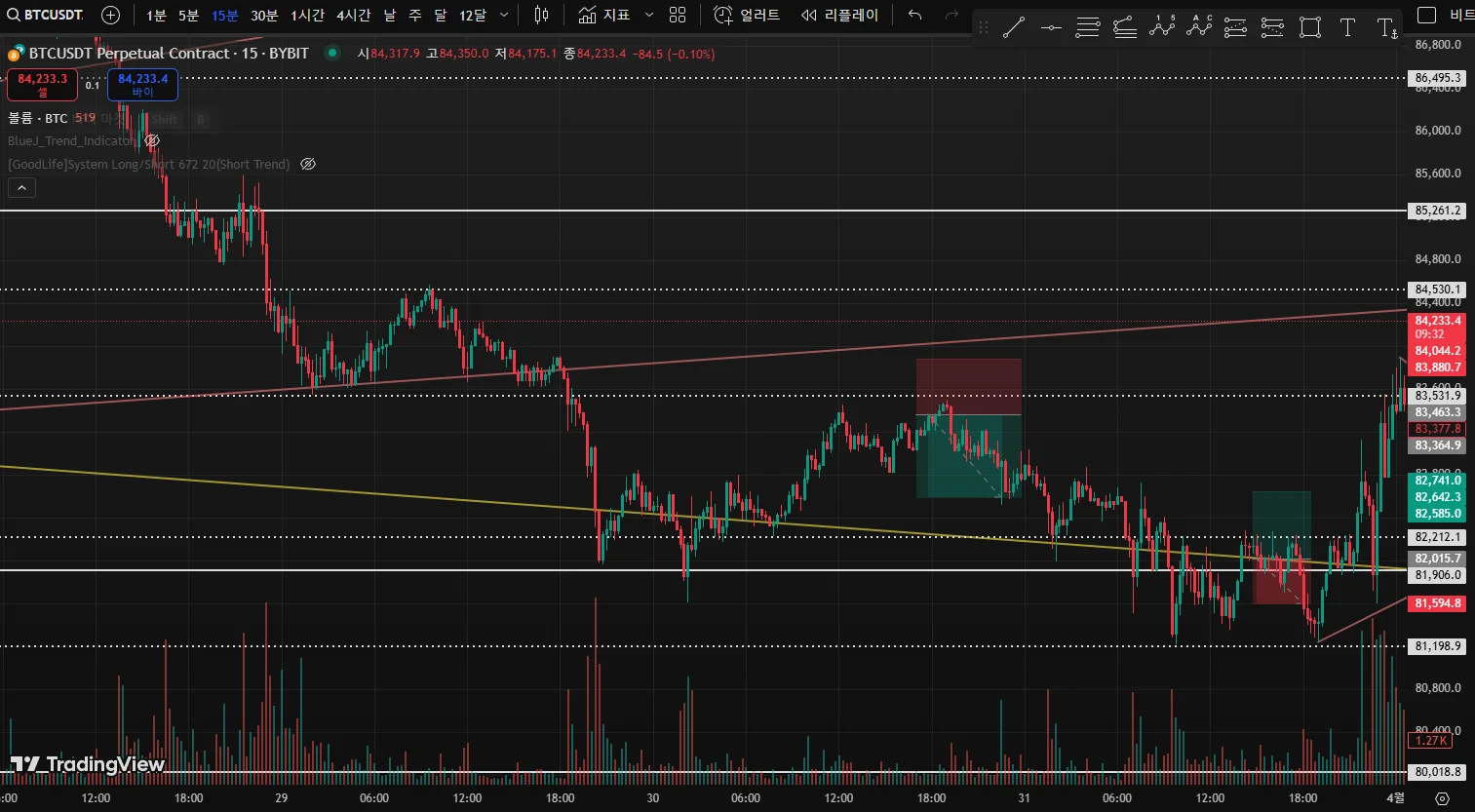Viewport: 1475px width, 812px height.
Task: Click the 80,018.8 price line label
Action: click(x=1438, y=772)
